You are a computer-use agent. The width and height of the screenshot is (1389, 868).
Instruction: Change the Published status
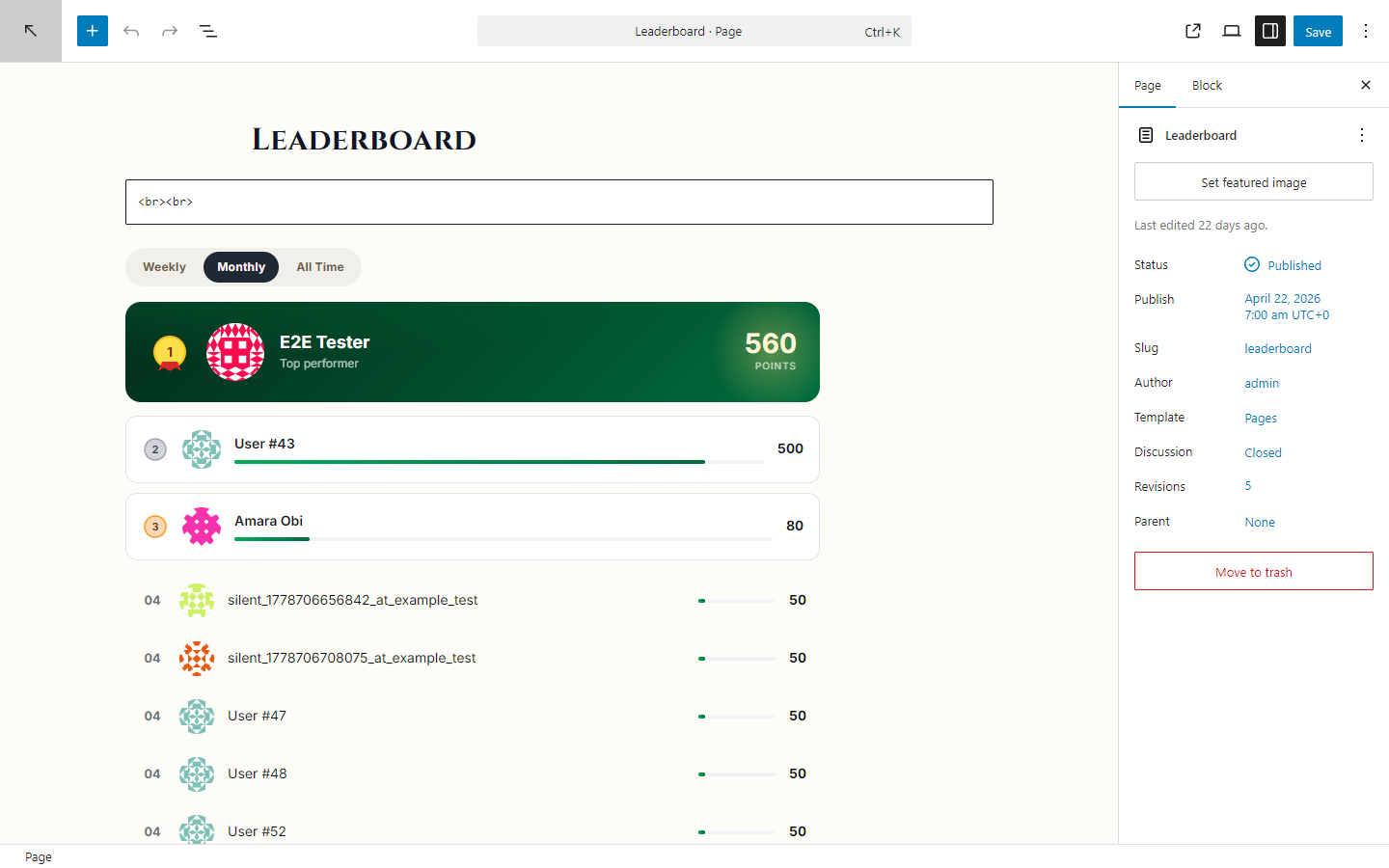click(x=1283, y=265)
